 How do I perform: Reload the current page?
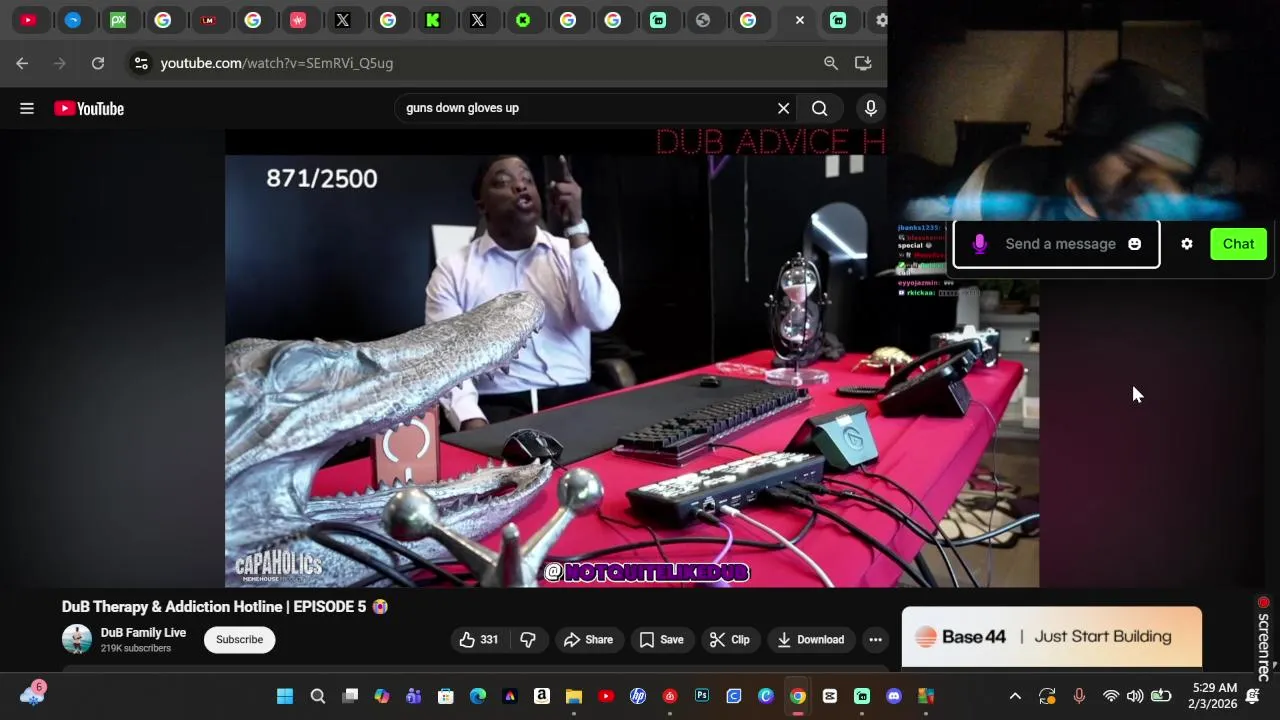pos(98,63)
